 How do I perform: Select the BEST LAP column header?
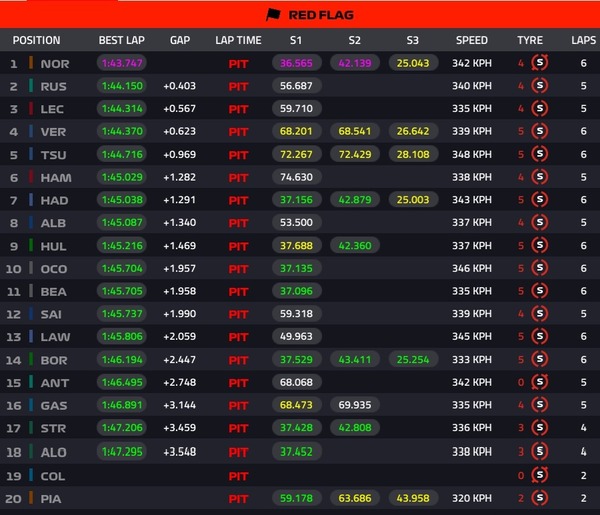(122, 40)
